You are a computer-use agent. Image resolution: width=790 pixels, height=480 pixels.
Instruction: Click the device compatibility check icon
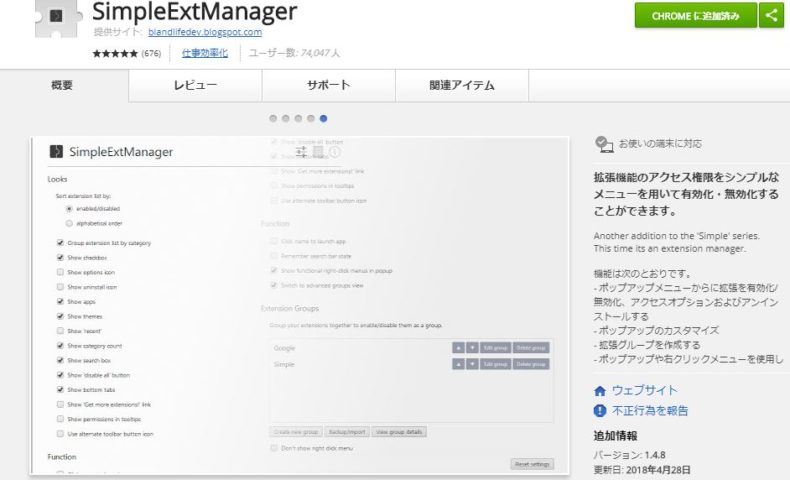[604, 144]
